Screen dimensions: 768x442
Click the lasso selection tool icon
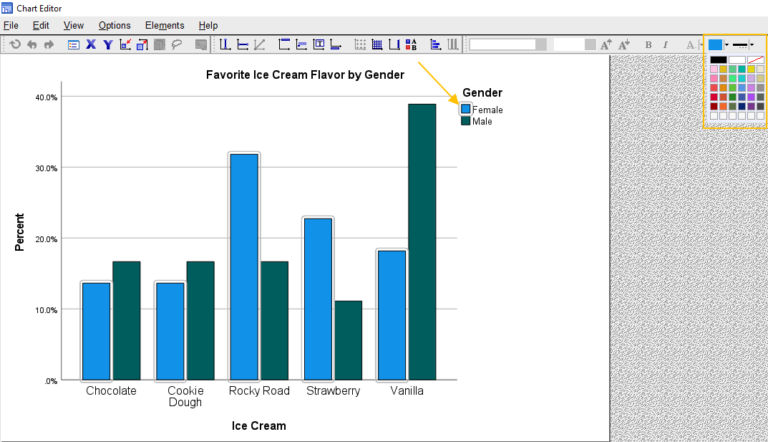click(x=177, y=44)
